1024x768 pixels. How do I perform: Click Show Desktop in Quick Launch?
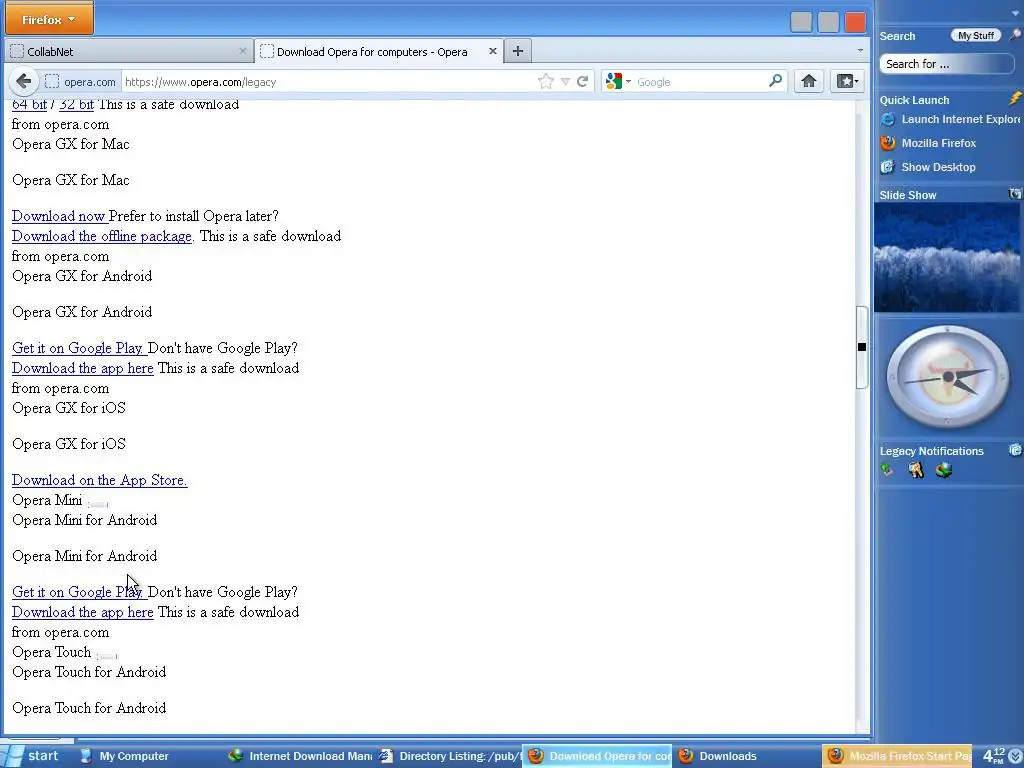pyautogui.click(x=928, y=167)
